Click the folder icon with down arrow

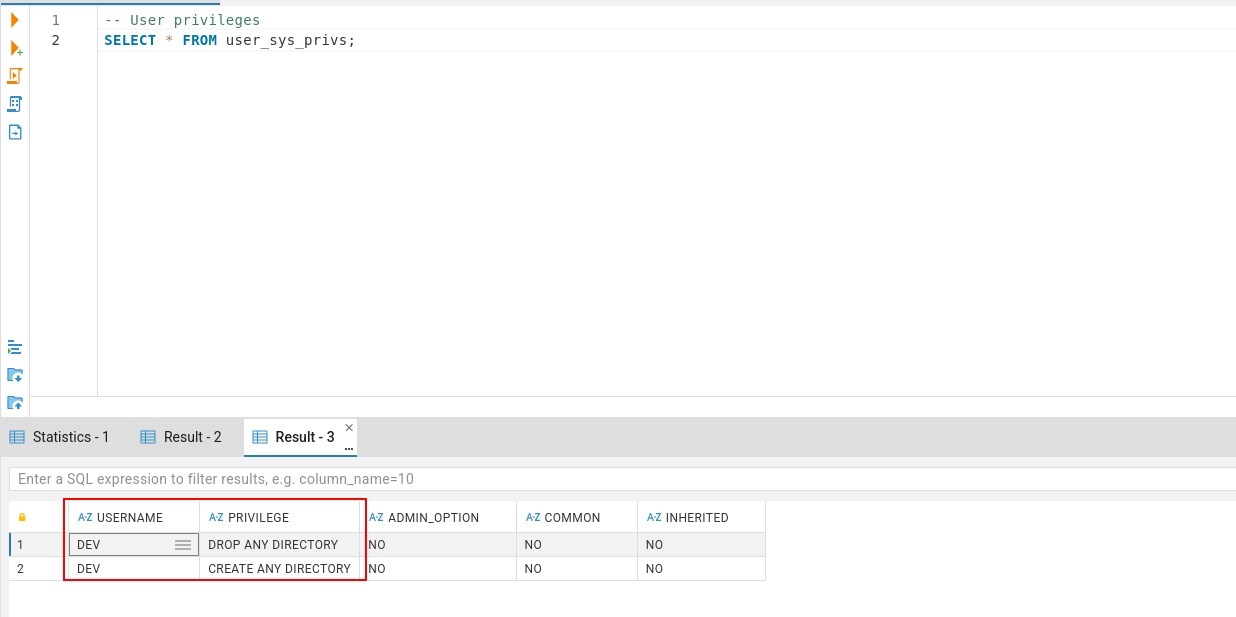point(15,375)
